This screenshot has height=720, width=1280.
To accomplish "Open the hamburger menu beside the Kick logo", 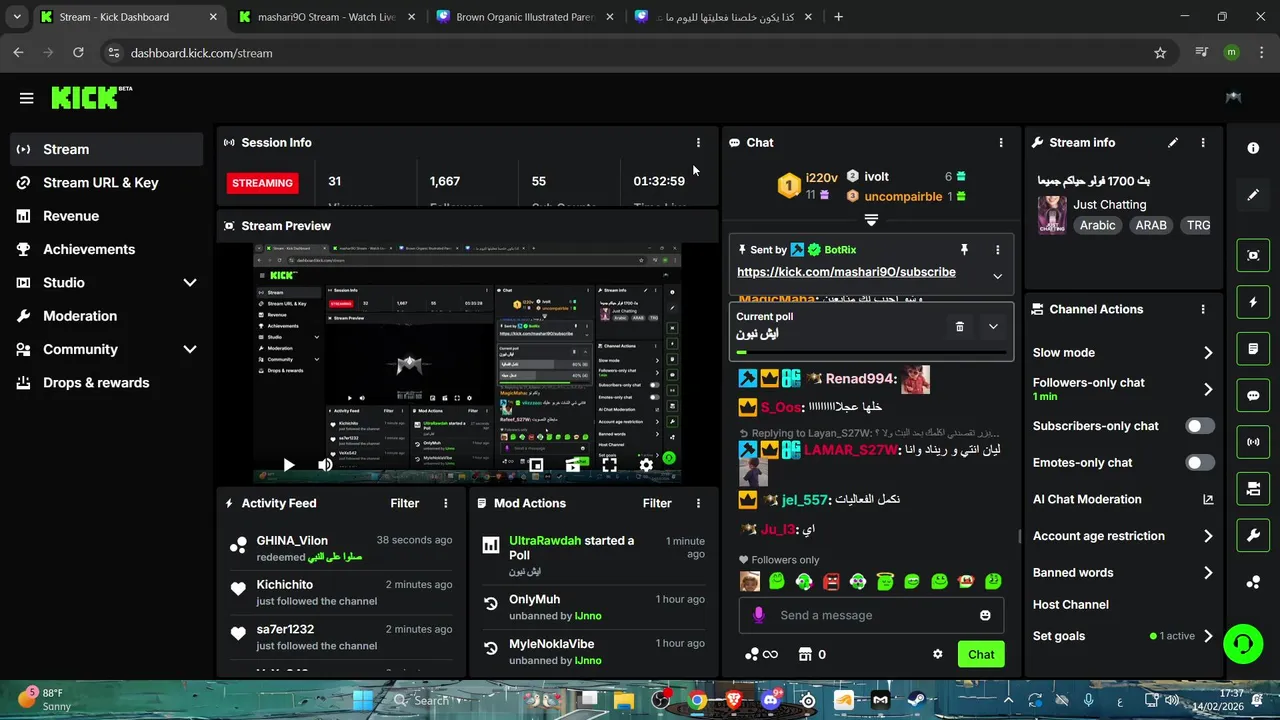I will [26, 98].
